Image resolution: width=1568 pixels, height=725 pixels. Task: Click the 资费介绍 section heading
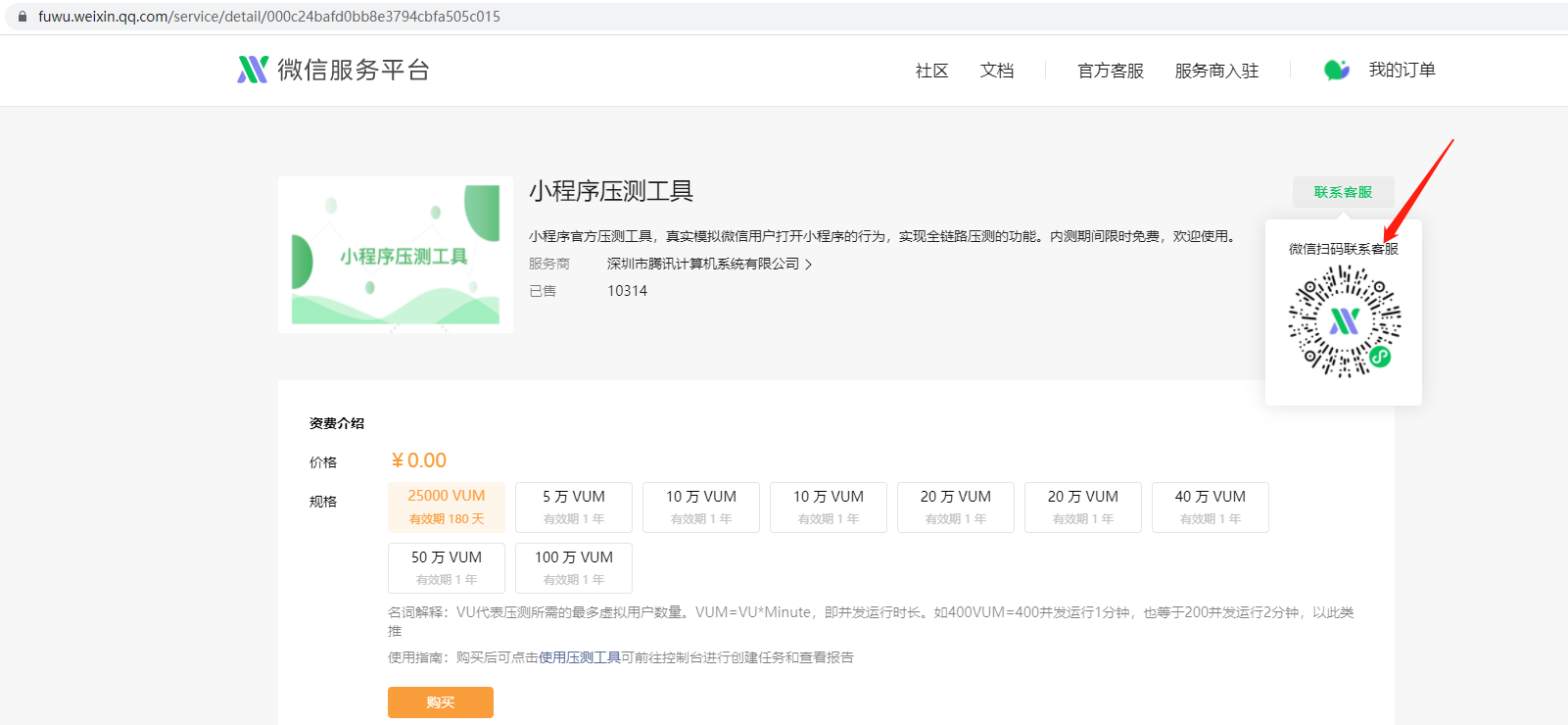[337, 423]
